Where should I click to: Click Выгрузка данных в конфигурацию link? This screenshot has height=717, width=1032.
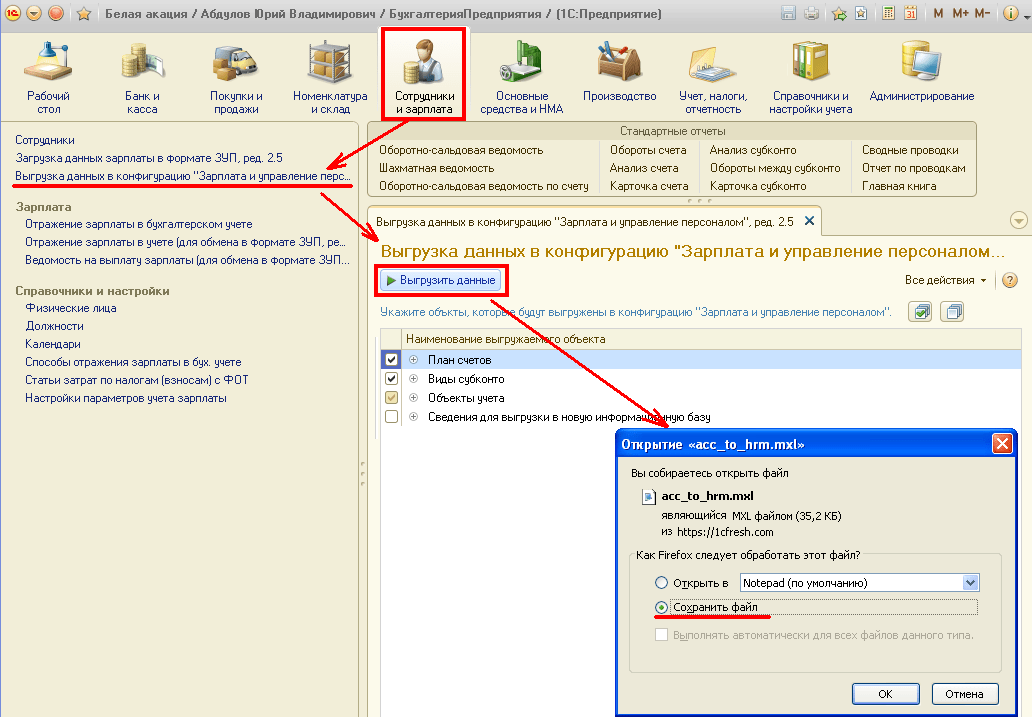click(183, 176)
